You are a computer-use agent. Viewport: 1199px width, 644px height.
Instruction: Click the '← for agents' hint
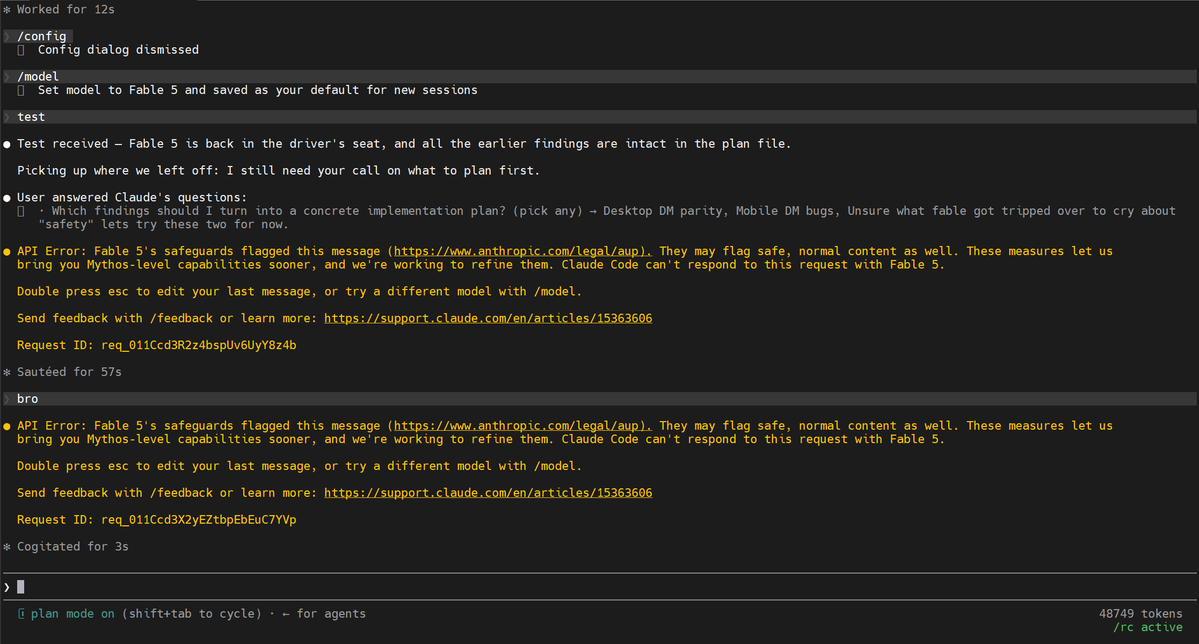[x=323, y=613]
